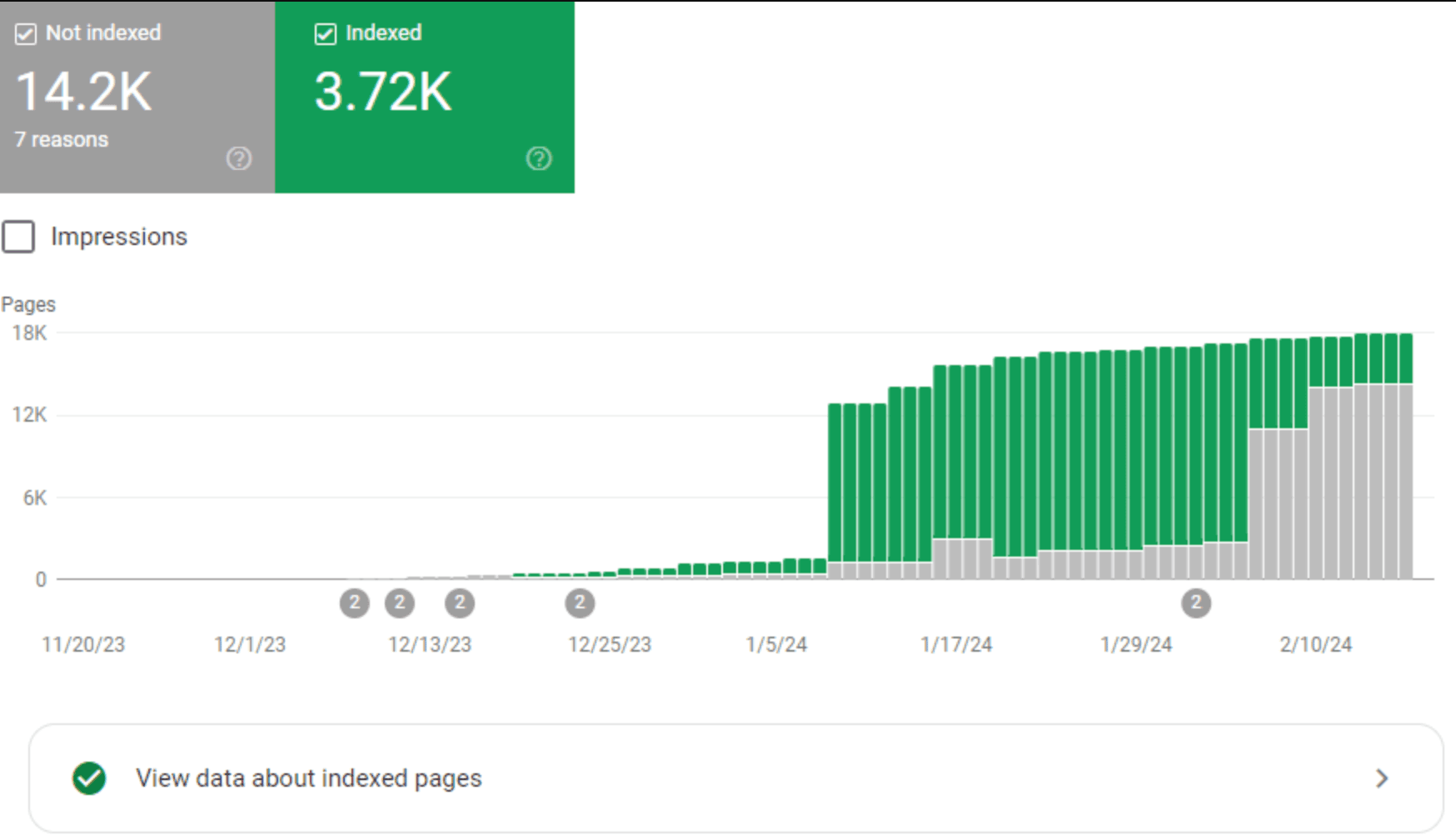Click the 7 reasons text

(62, 140)
